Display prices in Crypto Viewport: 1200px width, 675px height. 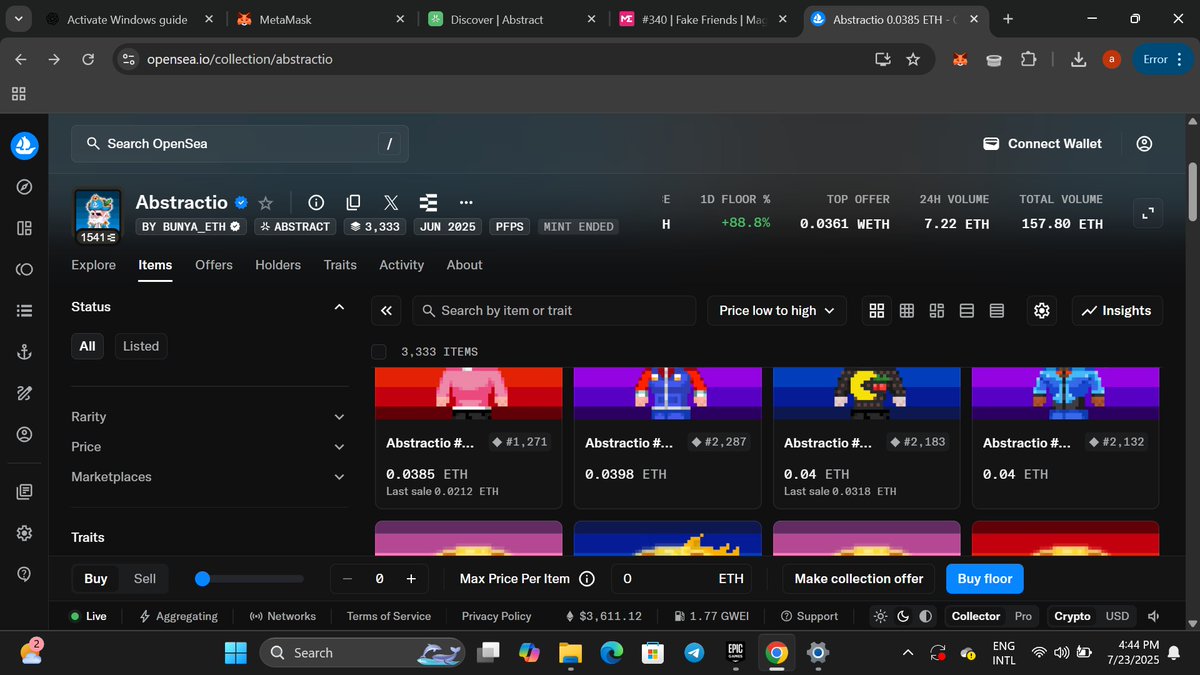pyautogui.click(x=1073, y=616)
